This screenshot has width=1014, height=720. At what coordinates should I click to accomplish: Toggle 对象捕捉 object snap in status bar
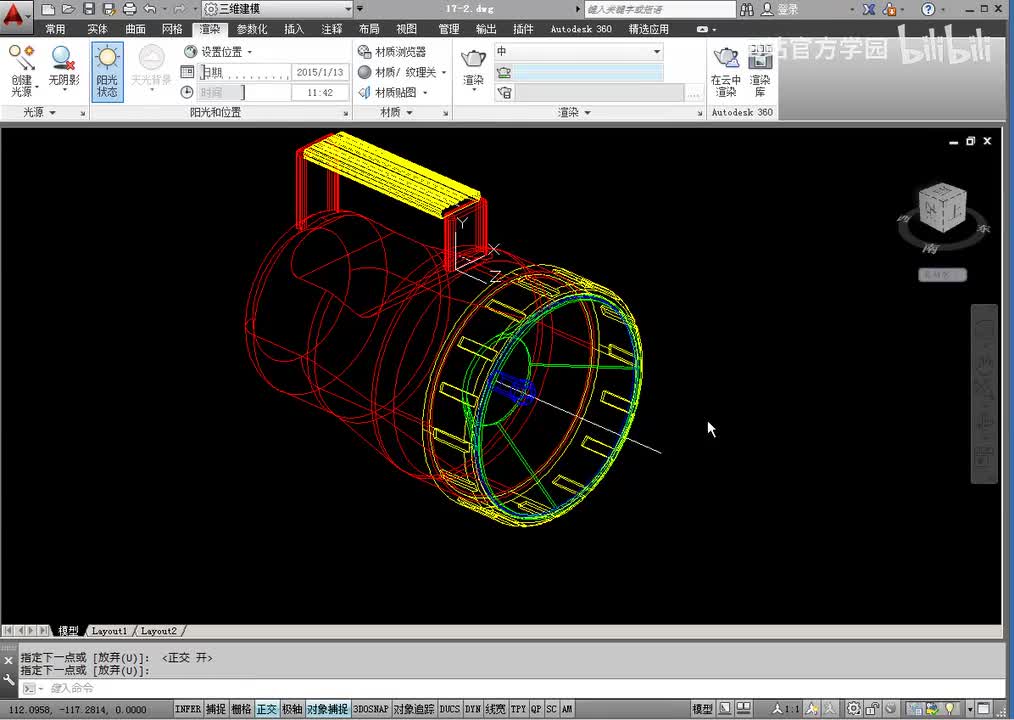tap(327, 709)
